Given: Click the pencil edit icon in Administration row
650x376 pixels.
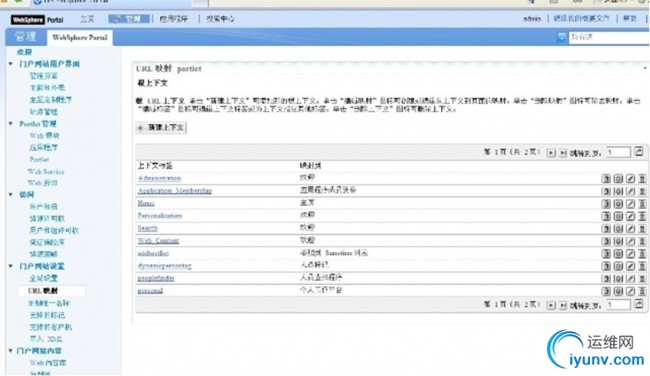Looking at the screenshot, I should [x=630, y=179].
